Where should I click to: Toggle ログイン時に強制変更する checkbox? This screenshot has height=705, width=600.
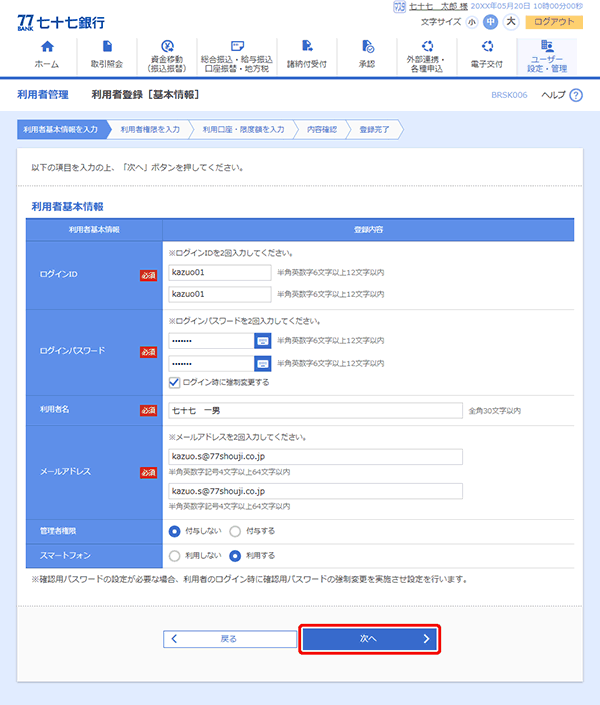(174, 383)
